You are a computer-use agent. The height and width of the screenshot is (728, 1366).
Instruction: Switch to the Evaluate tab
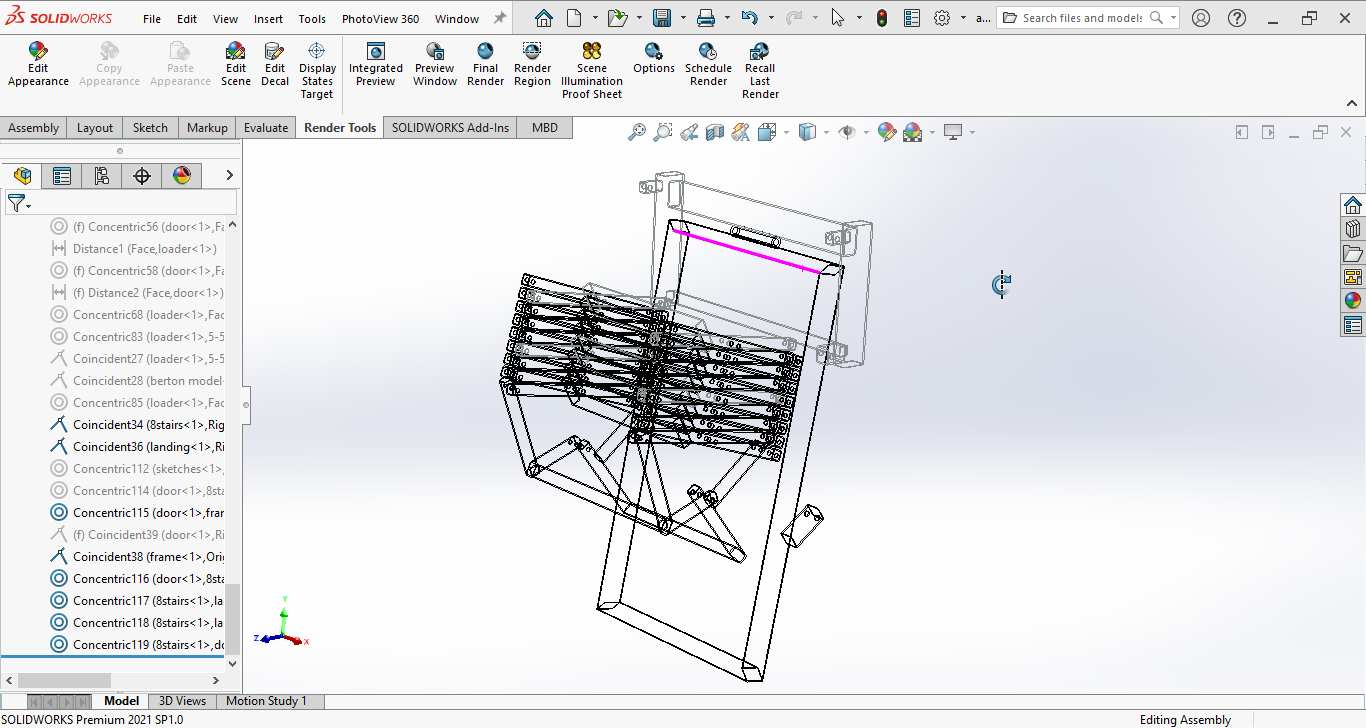[266, 127]
